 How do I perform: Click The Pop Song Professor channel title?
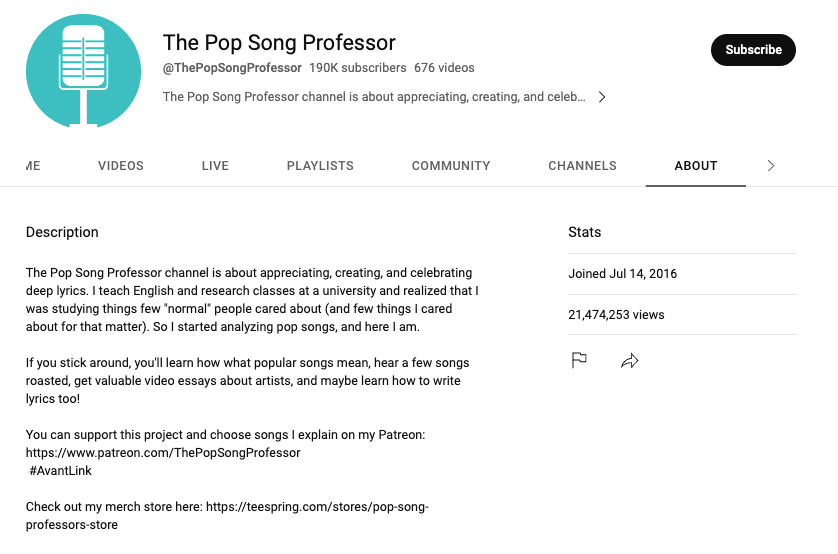[x=279, y=42]
